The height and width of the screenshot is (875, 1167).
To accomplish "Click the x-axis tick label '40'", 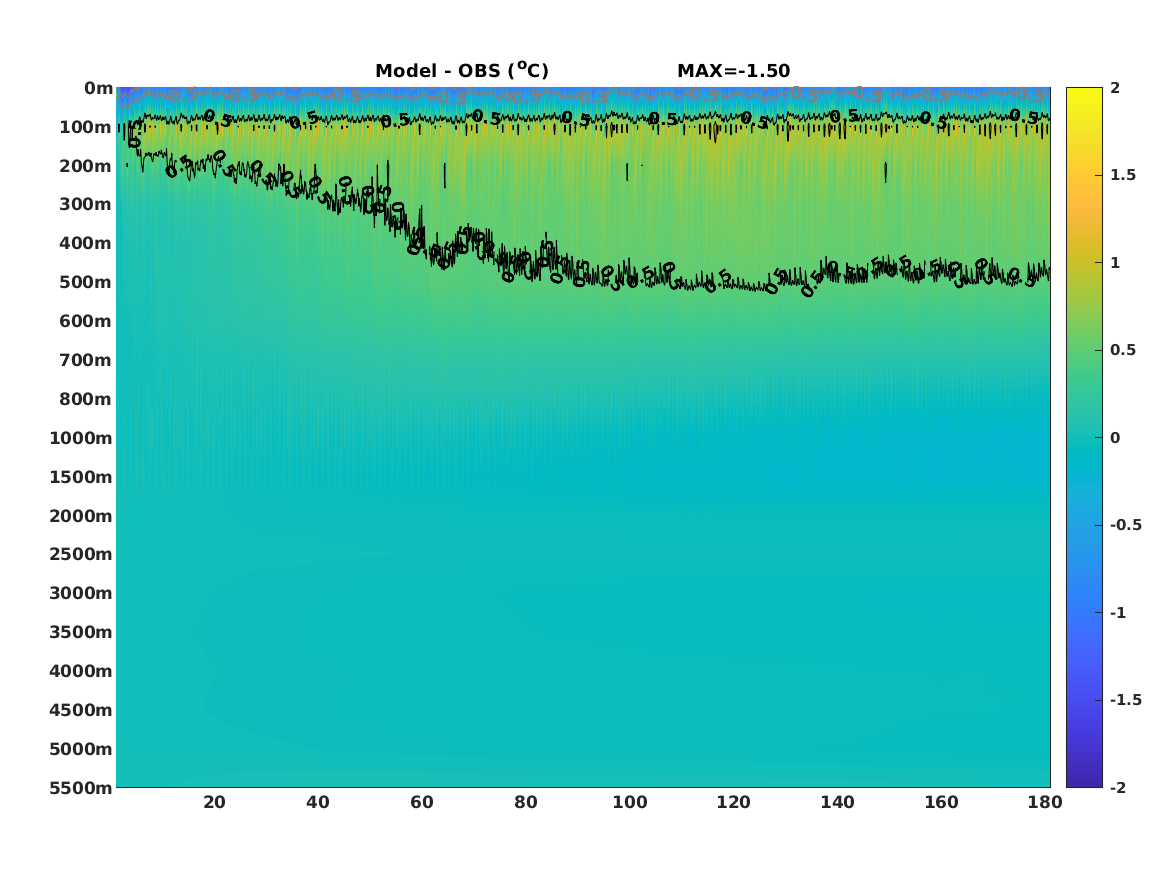I will pyautogui.click(x=318, y=802).
